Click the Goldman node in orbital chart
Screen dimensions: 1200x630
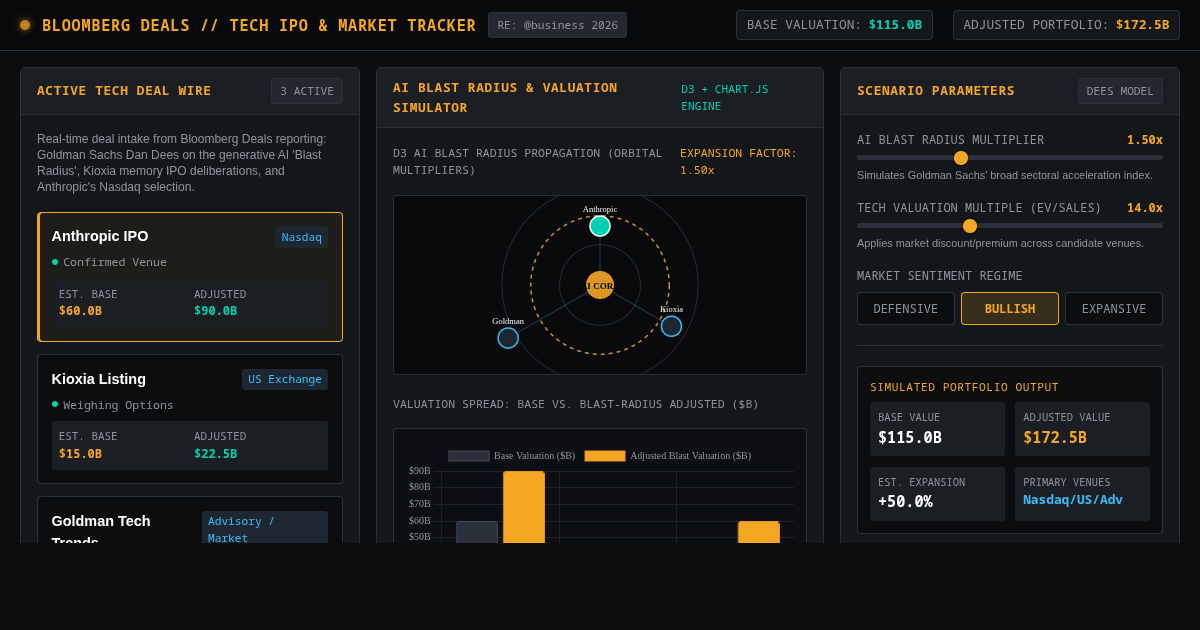click(x=508, y=338)
